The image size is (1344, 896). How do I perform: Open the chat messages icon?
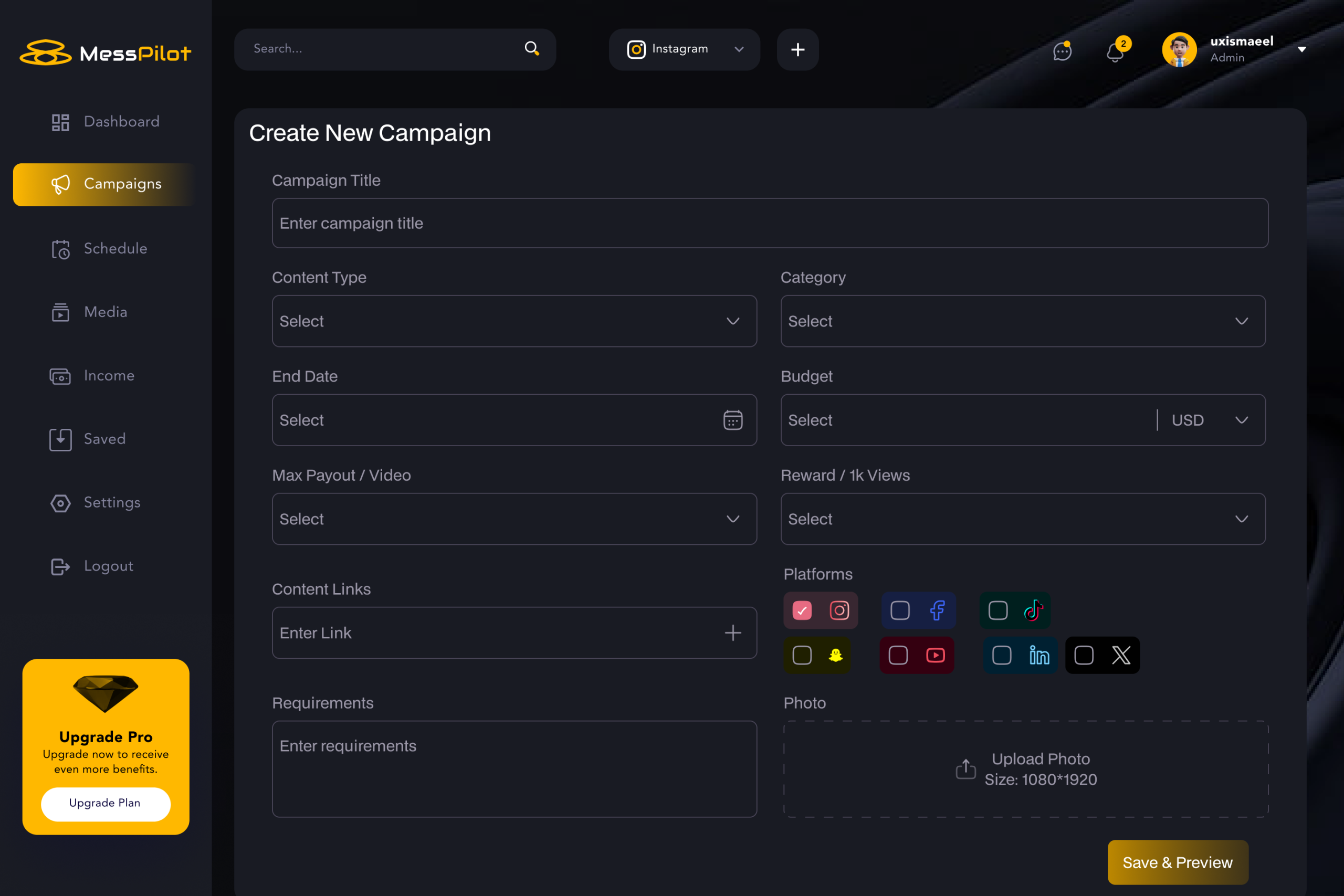pyautogui.click(x=1062, y=51)
